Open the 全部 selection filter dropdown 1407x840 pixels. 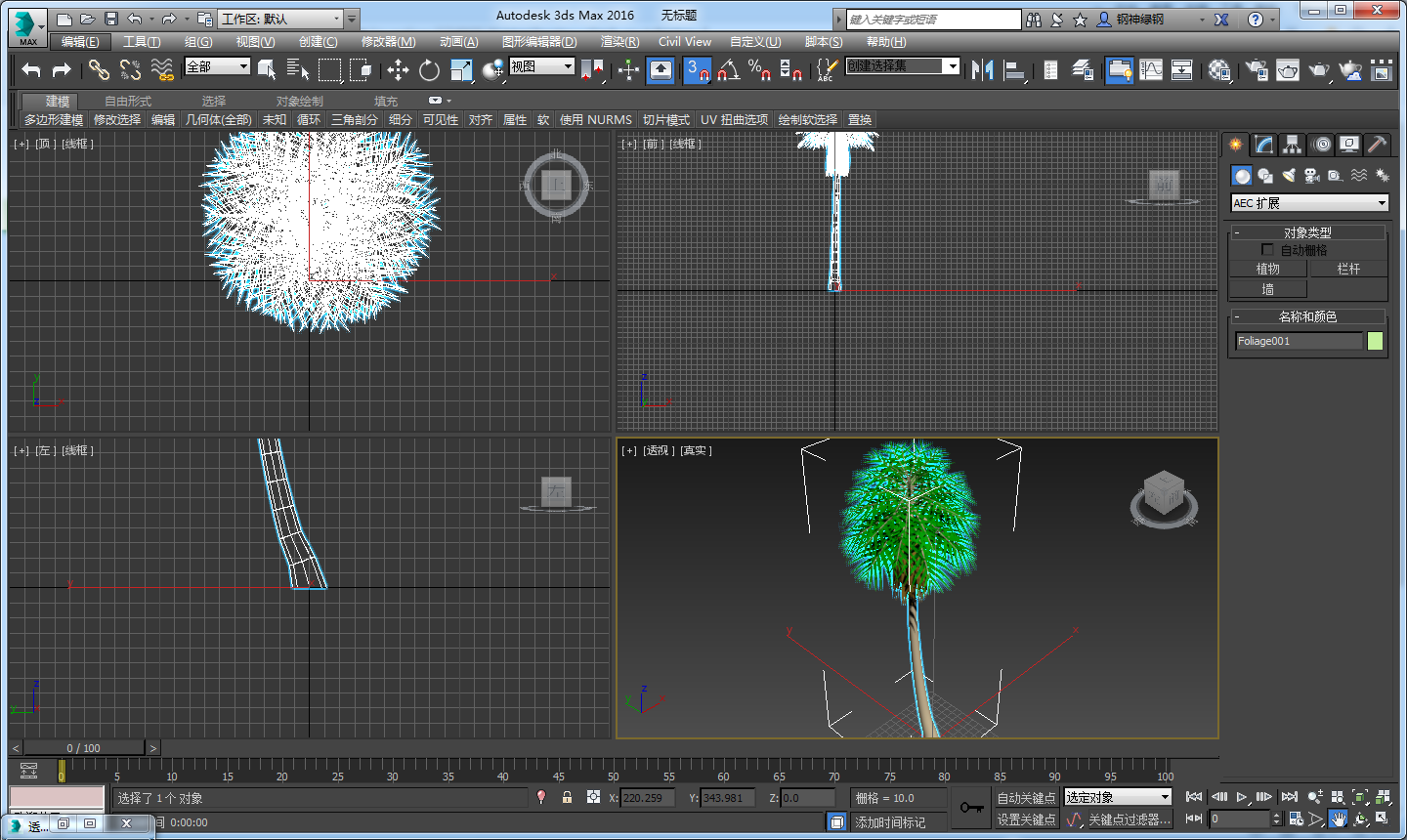[x=218, y=66]
